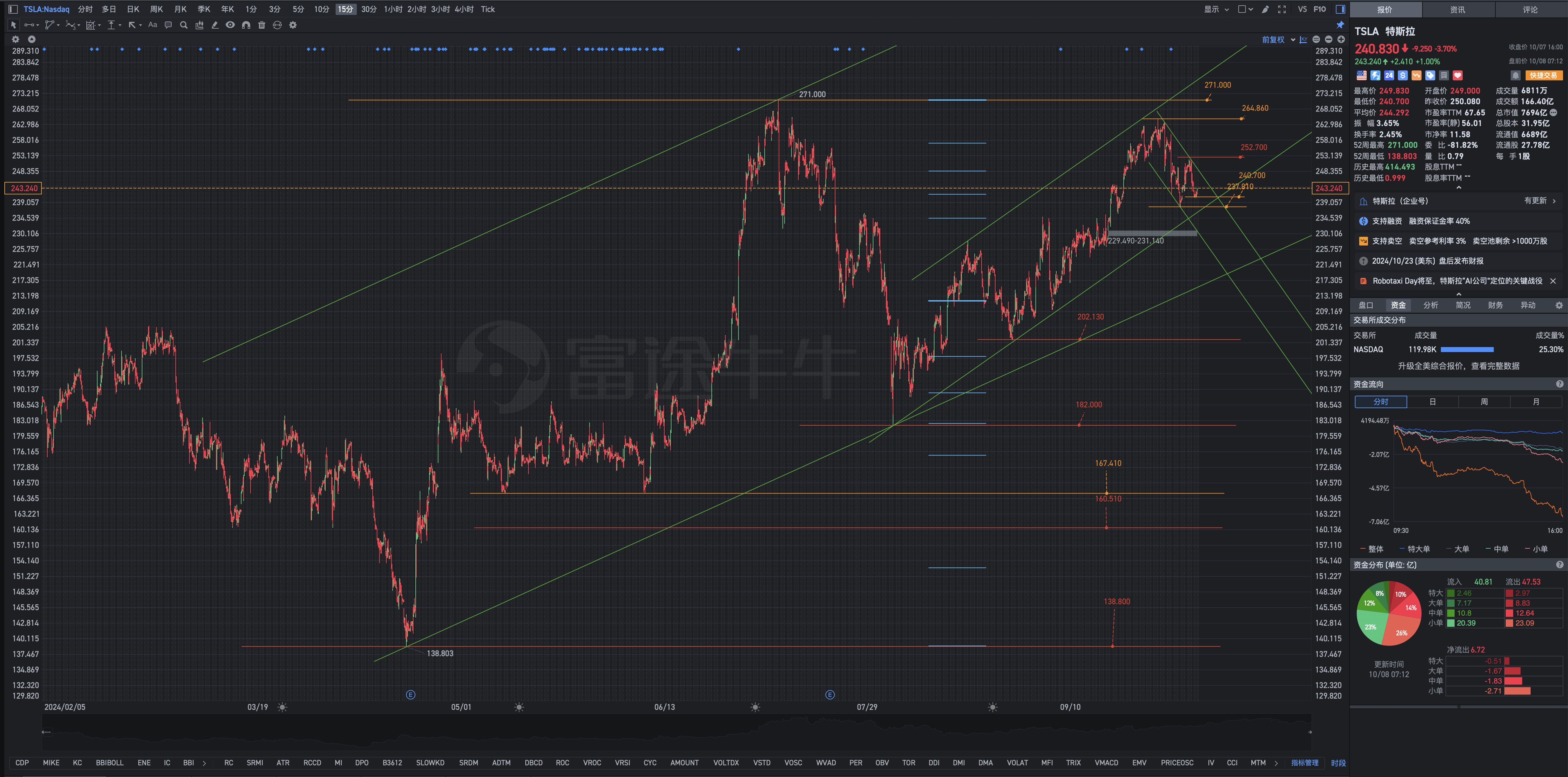Click the sync drawings icon
This screenshot has width=1568, height=777.
(x=277, y=25)
